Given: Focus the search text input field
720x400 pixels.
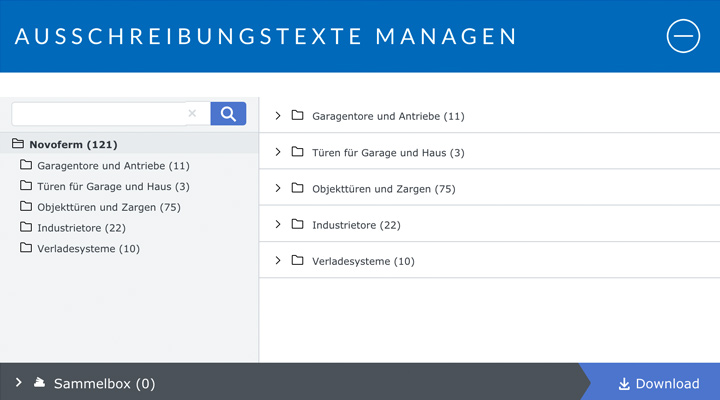Looking at the screenshot, I should (97, 114).
